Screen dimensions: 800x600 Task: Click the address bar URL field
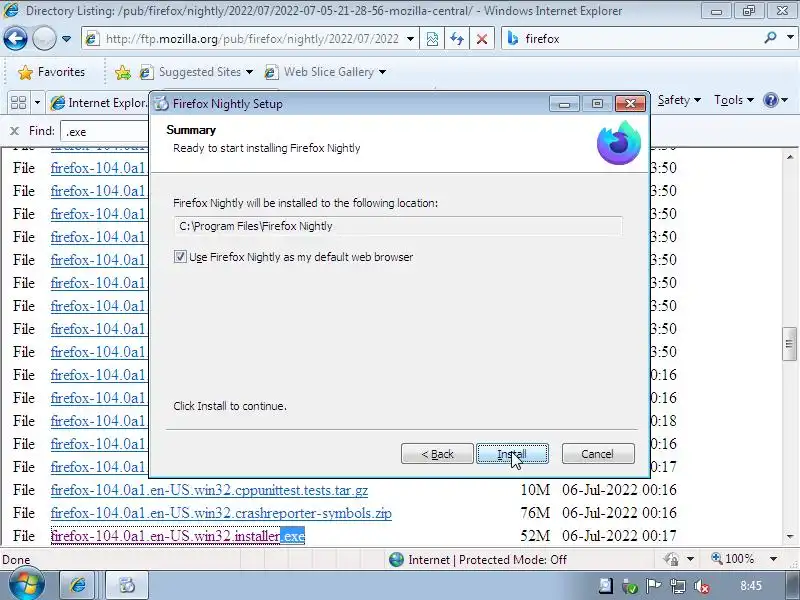point(253,39)
